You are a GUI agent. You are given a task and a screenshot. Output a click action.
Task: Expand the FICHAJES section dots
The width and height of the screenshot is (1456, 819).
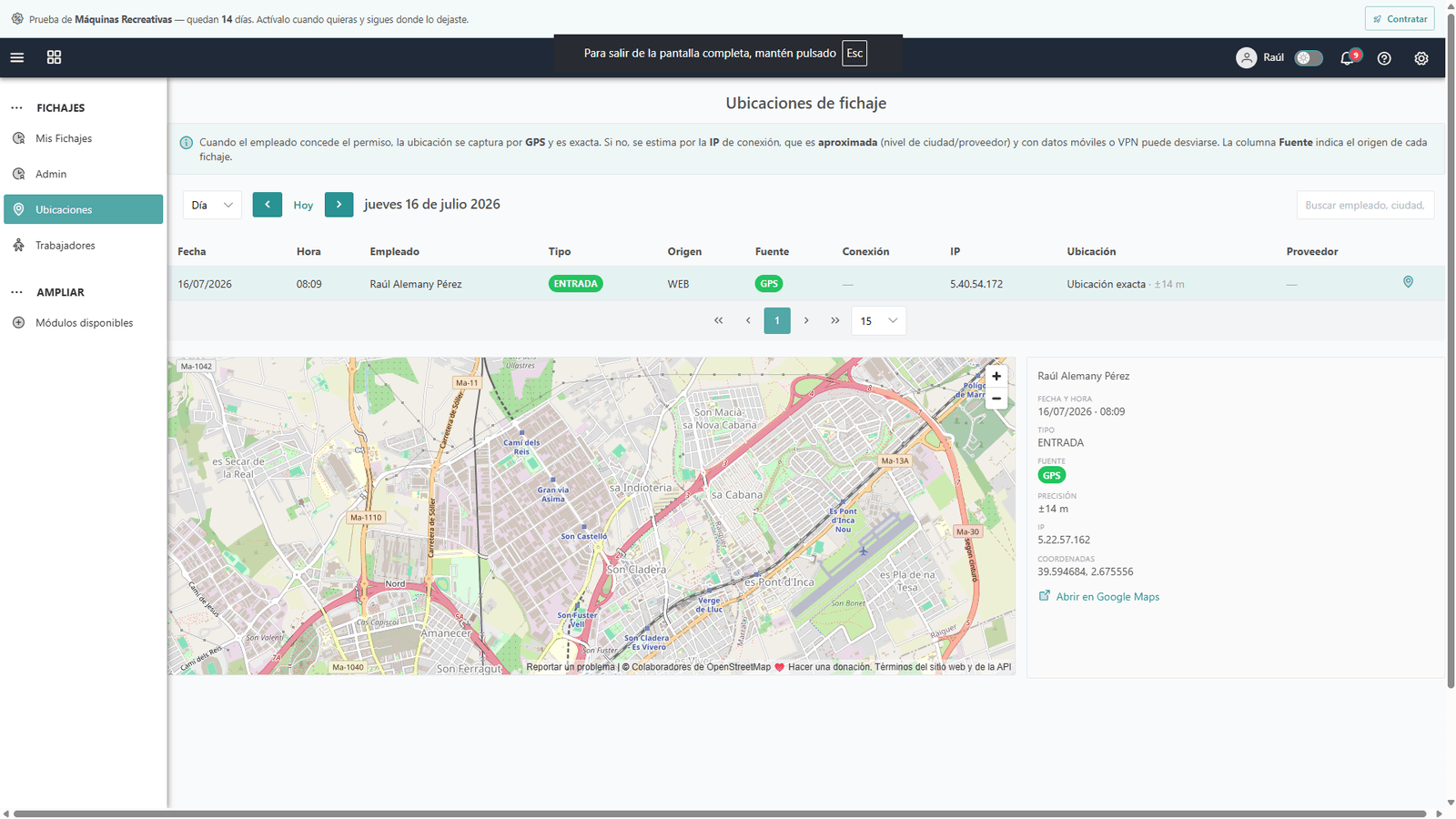(x=16, y=107)
